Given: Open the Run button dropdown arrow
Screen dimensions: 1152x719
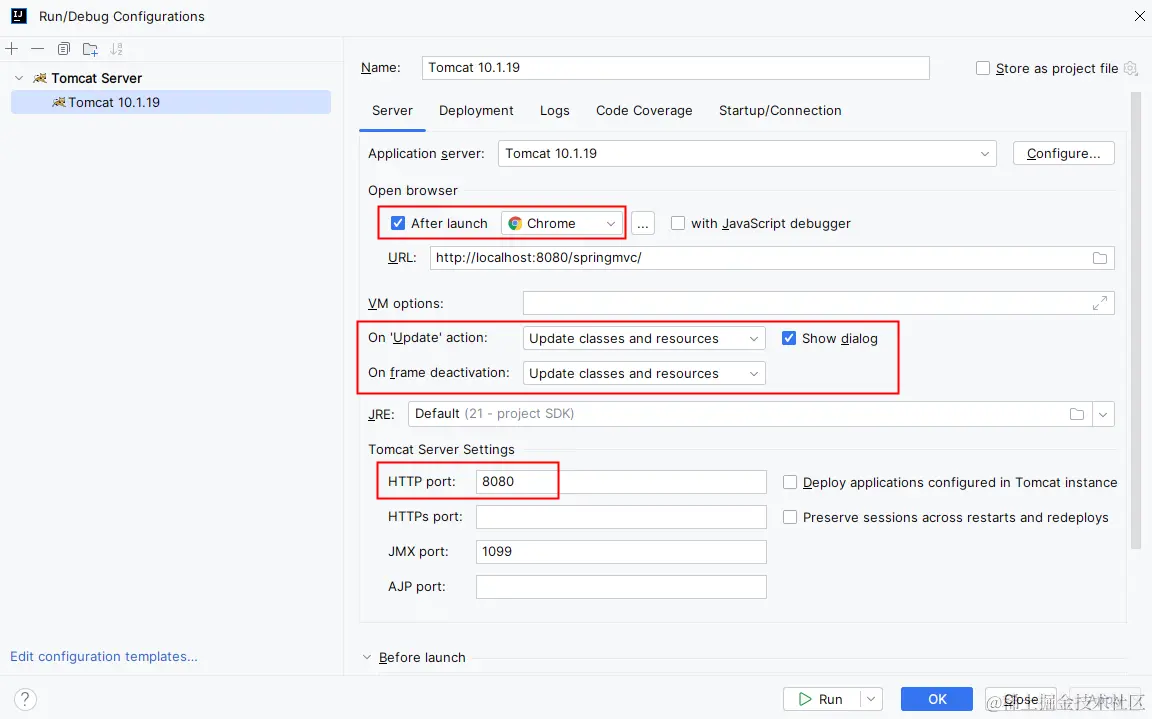Looking at the screenshot, I should [871, 699].
